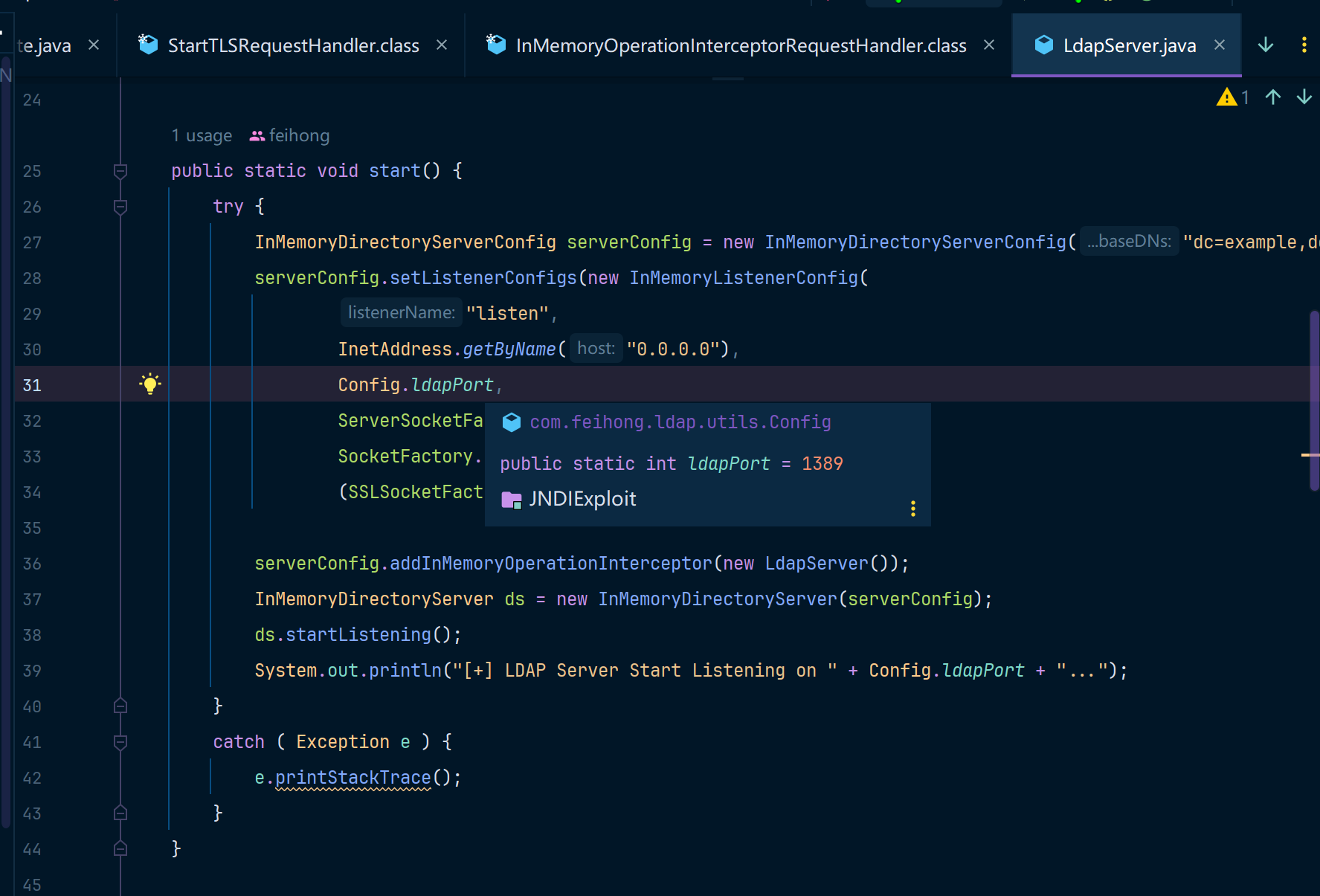
Task: Click fold end marker on line 44
Action: coord(120,849)
